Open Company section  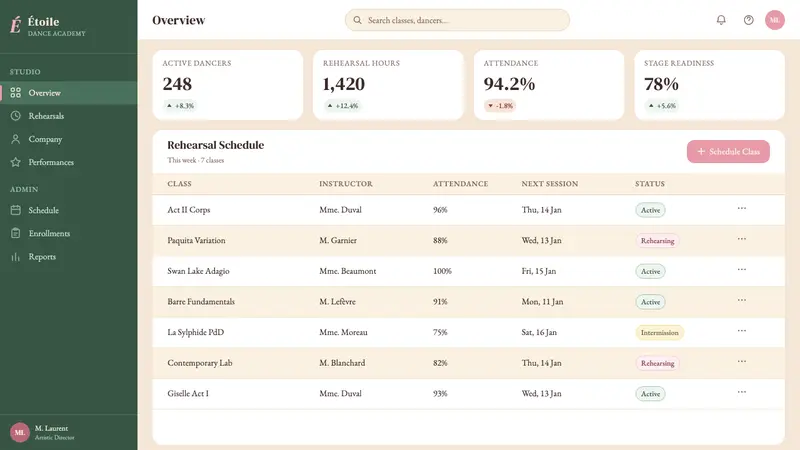pyautogui.click(x=68, y=139)
